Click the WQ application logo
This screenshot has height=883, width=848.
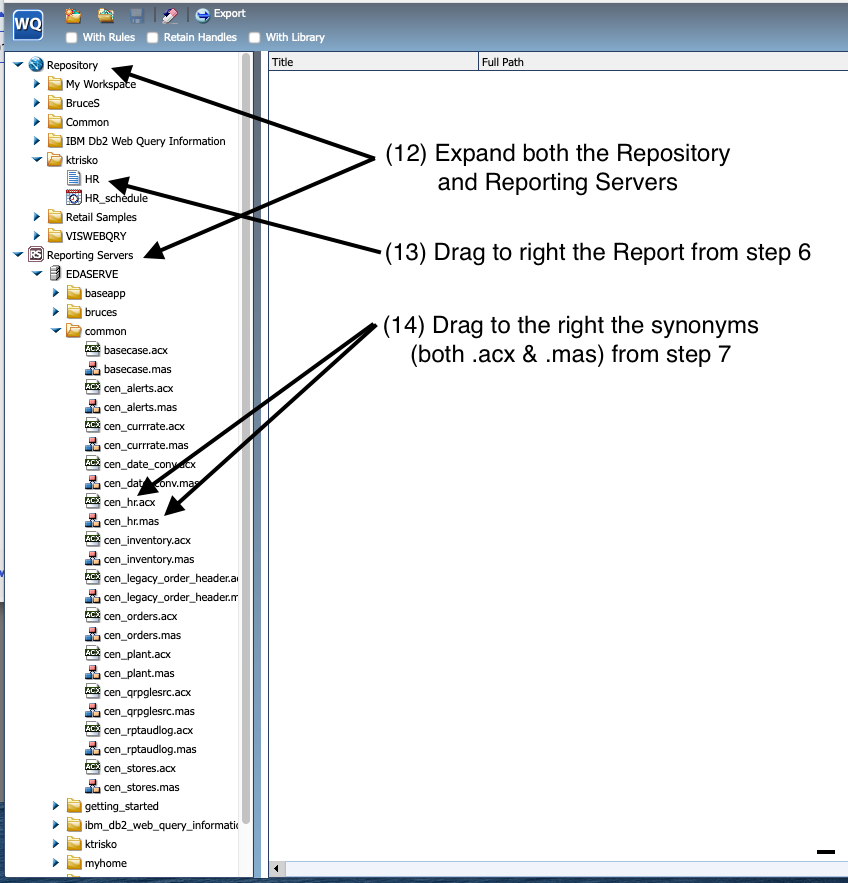click(26, 25)
